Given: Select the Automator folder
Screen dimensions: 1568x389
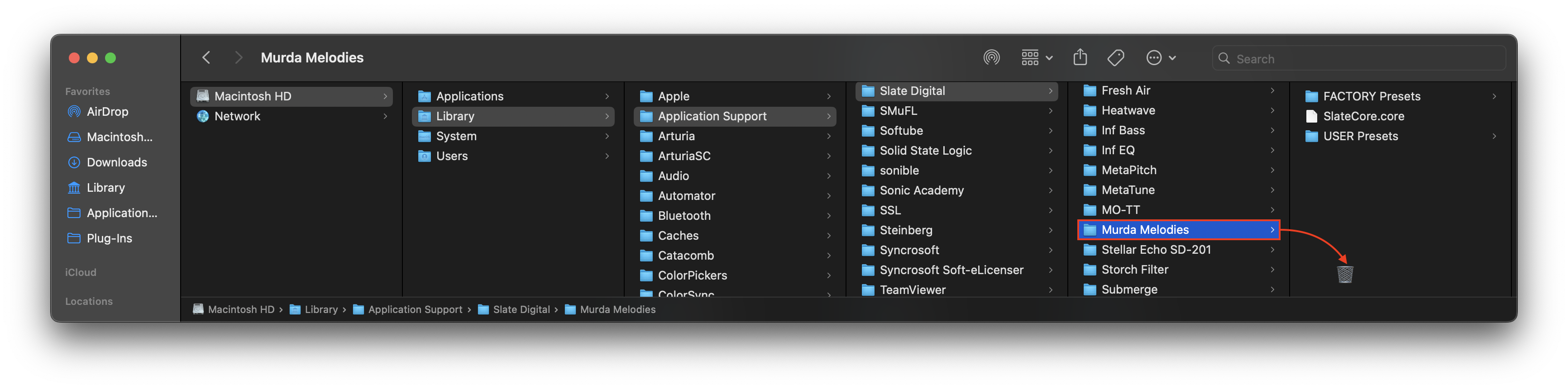Looking at the screenshot, I should pos(735,196).
